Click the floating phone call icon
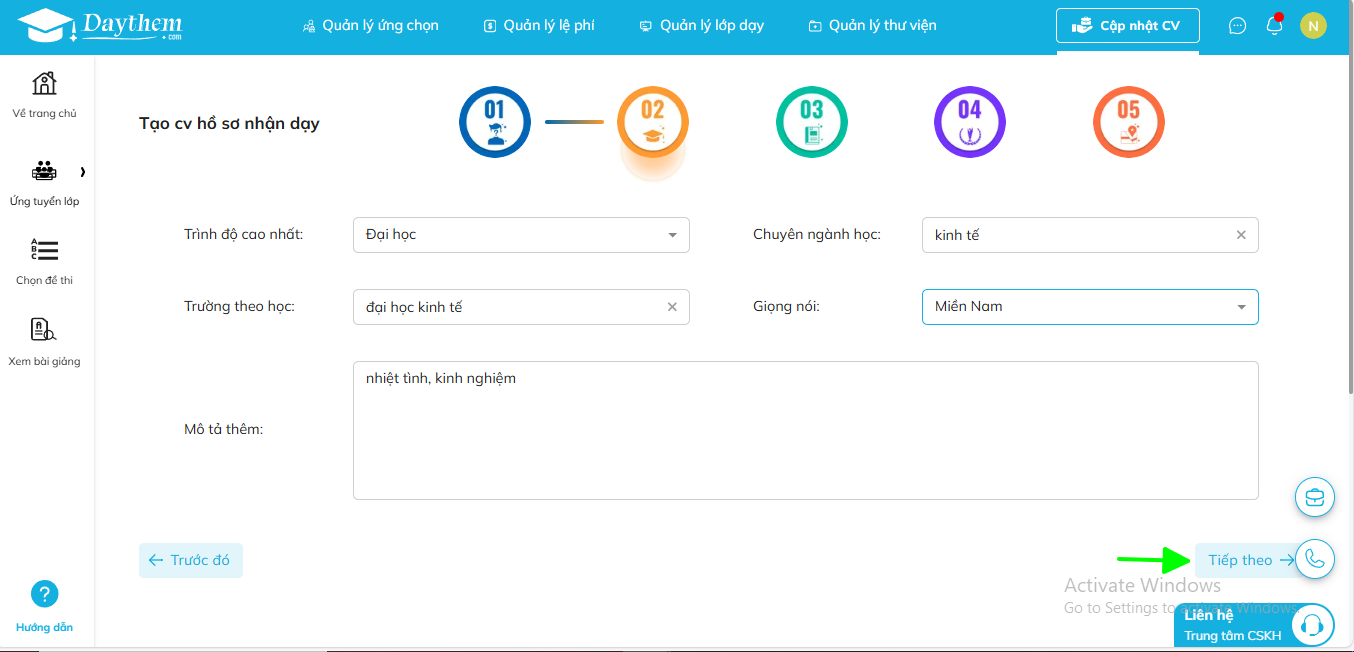The width and height of the screenshot is (1354, 652). coord(1315,559)
